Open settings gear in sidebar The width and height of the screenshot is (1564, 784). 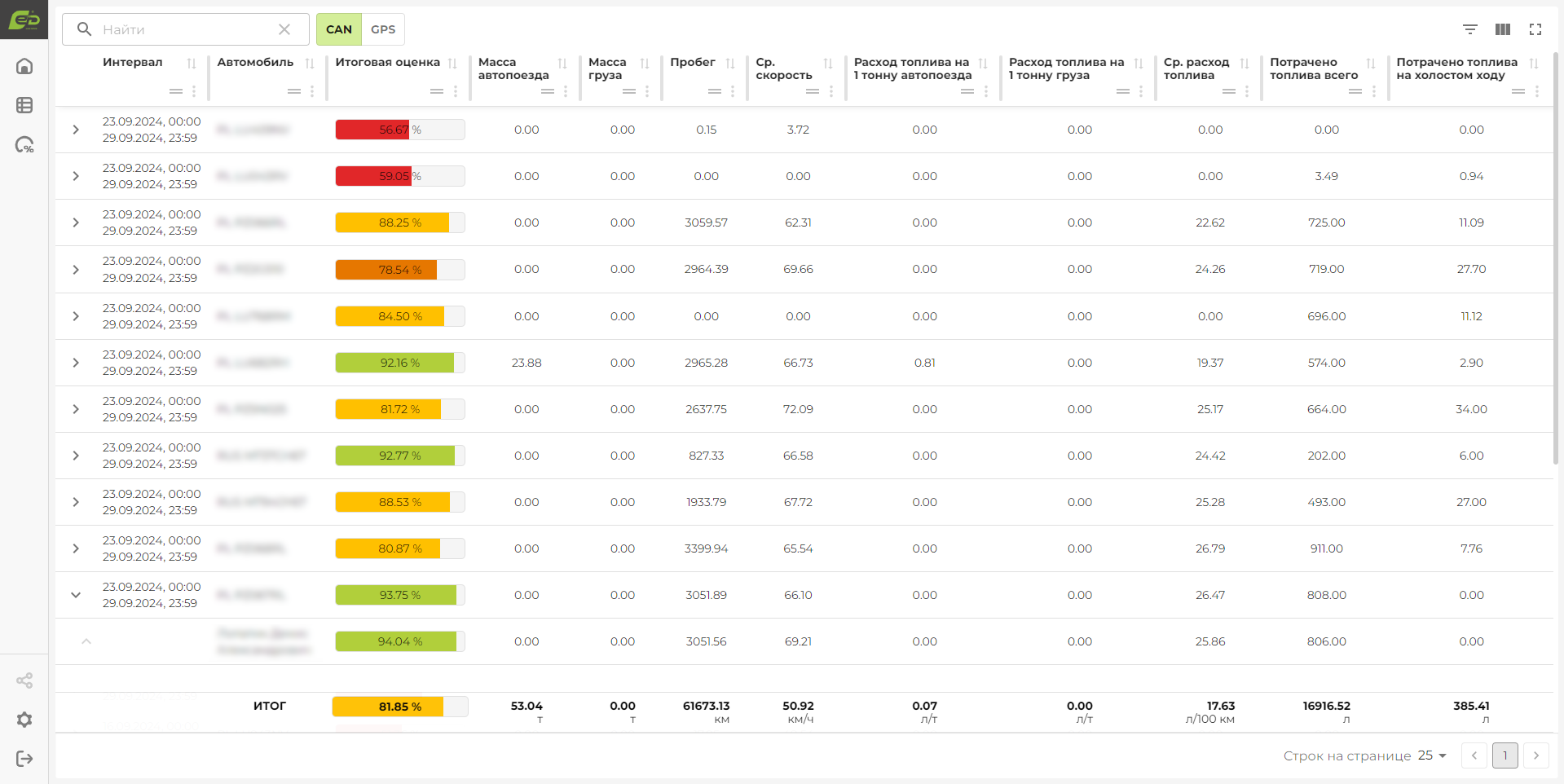coord(24,720)
